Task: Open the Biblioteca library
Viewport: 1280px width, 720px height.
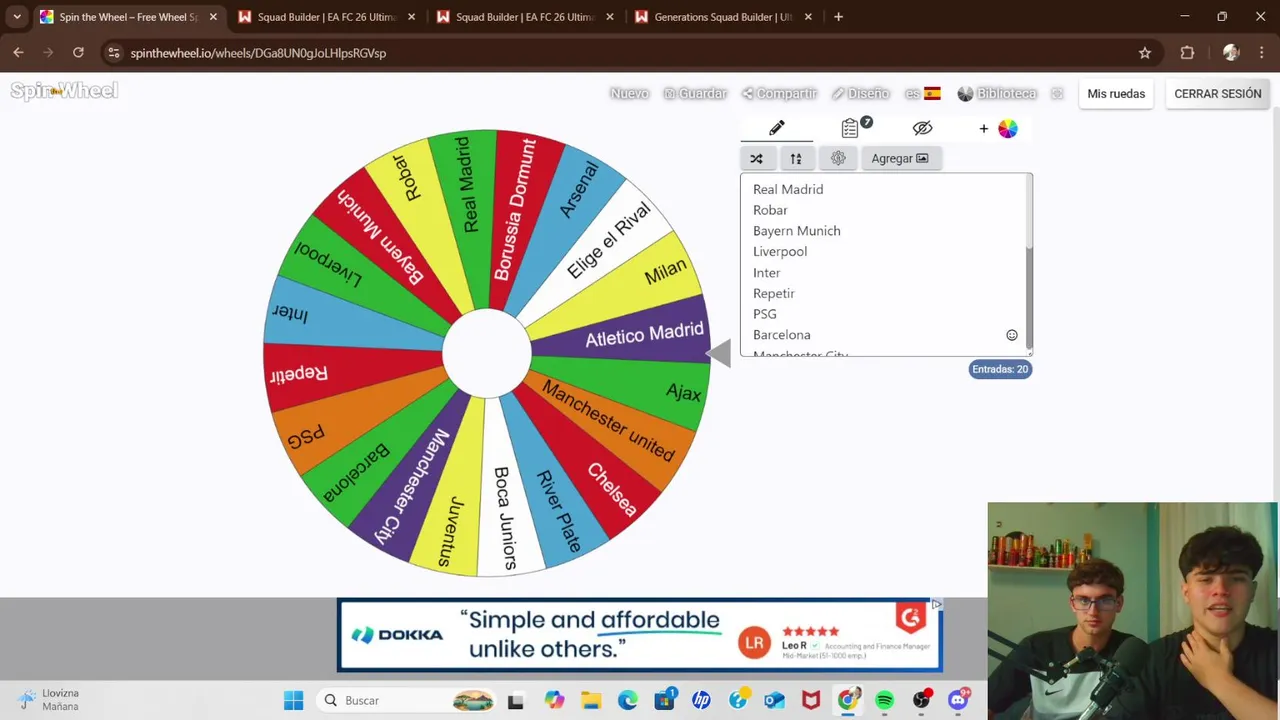Action: pyautogui.click(x=997, y=93)
